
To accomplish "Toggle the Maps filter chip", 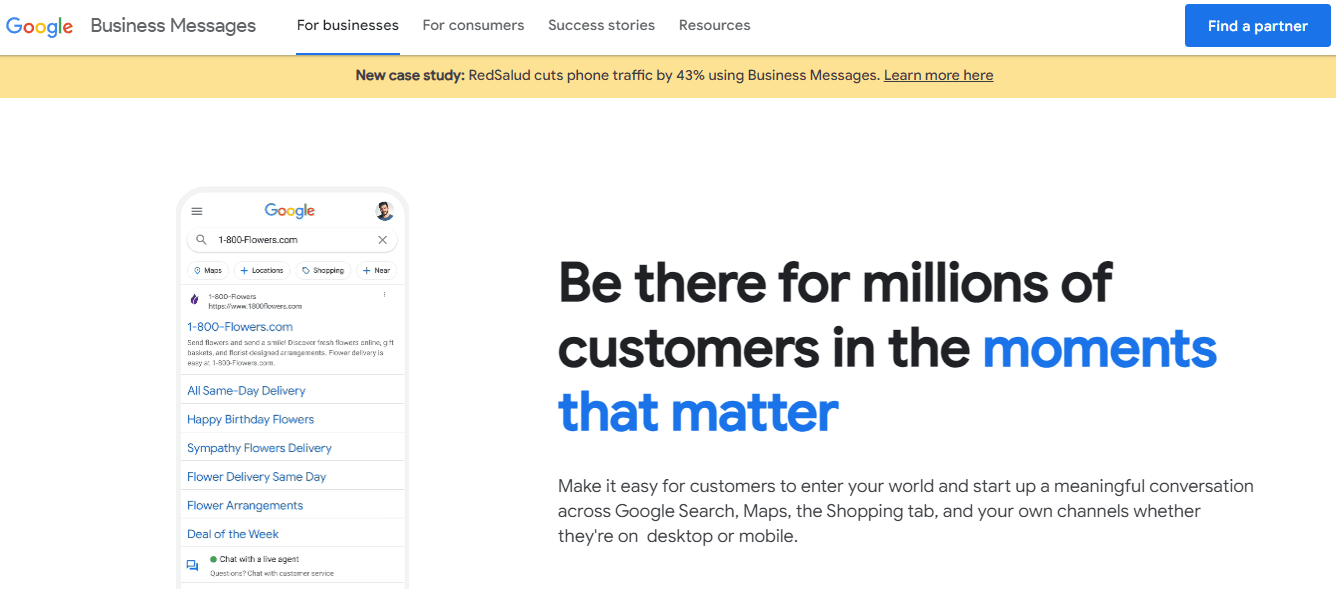I will click(208, 270).
